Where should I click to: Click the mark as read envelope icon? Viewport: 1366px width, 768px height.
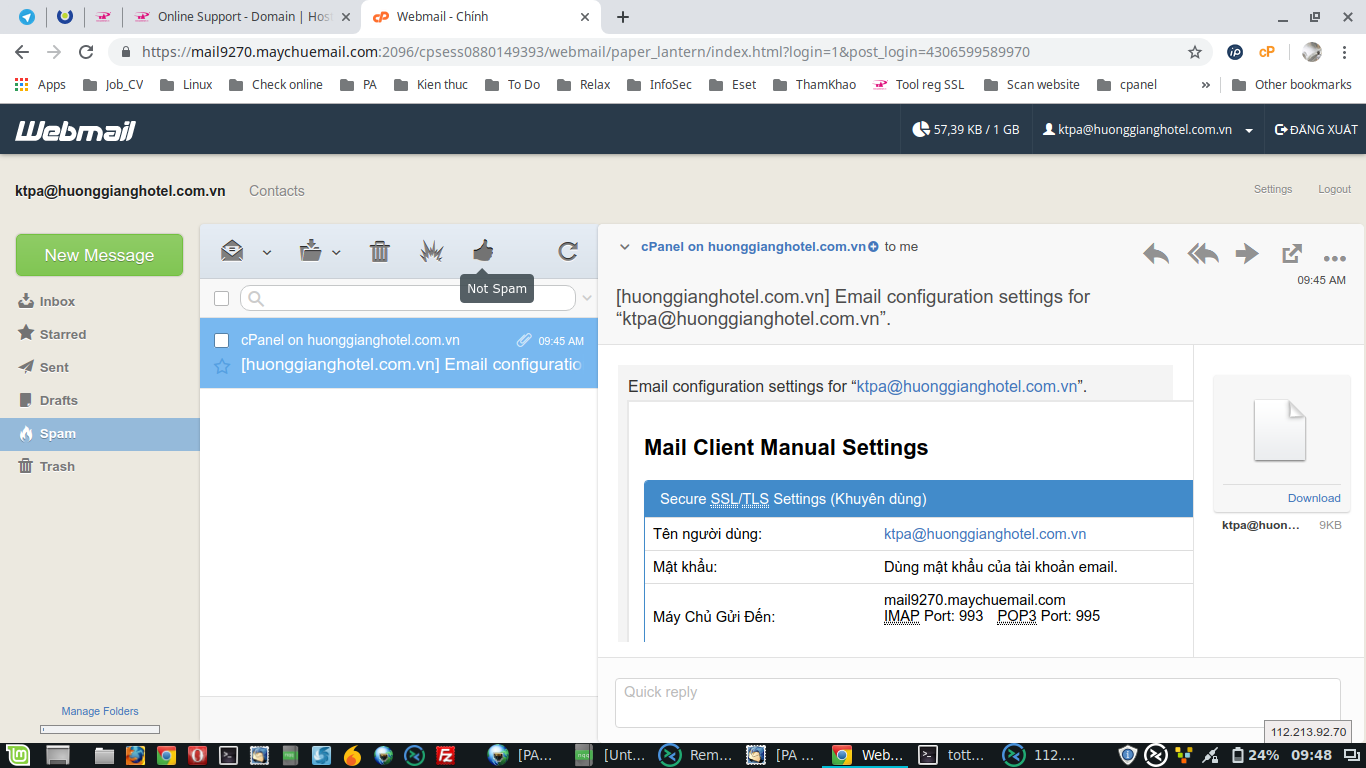click(x=232, y=251)
